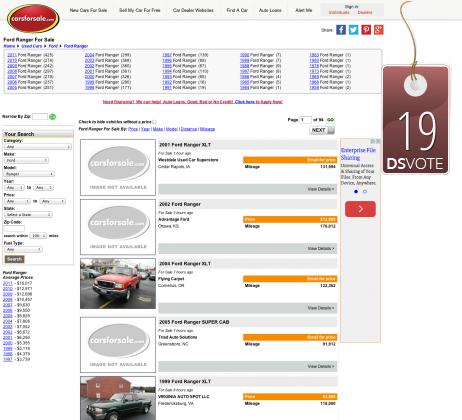Open Sell My Car For Free menu
Screen dimensions: 462x420
[140, 10]
